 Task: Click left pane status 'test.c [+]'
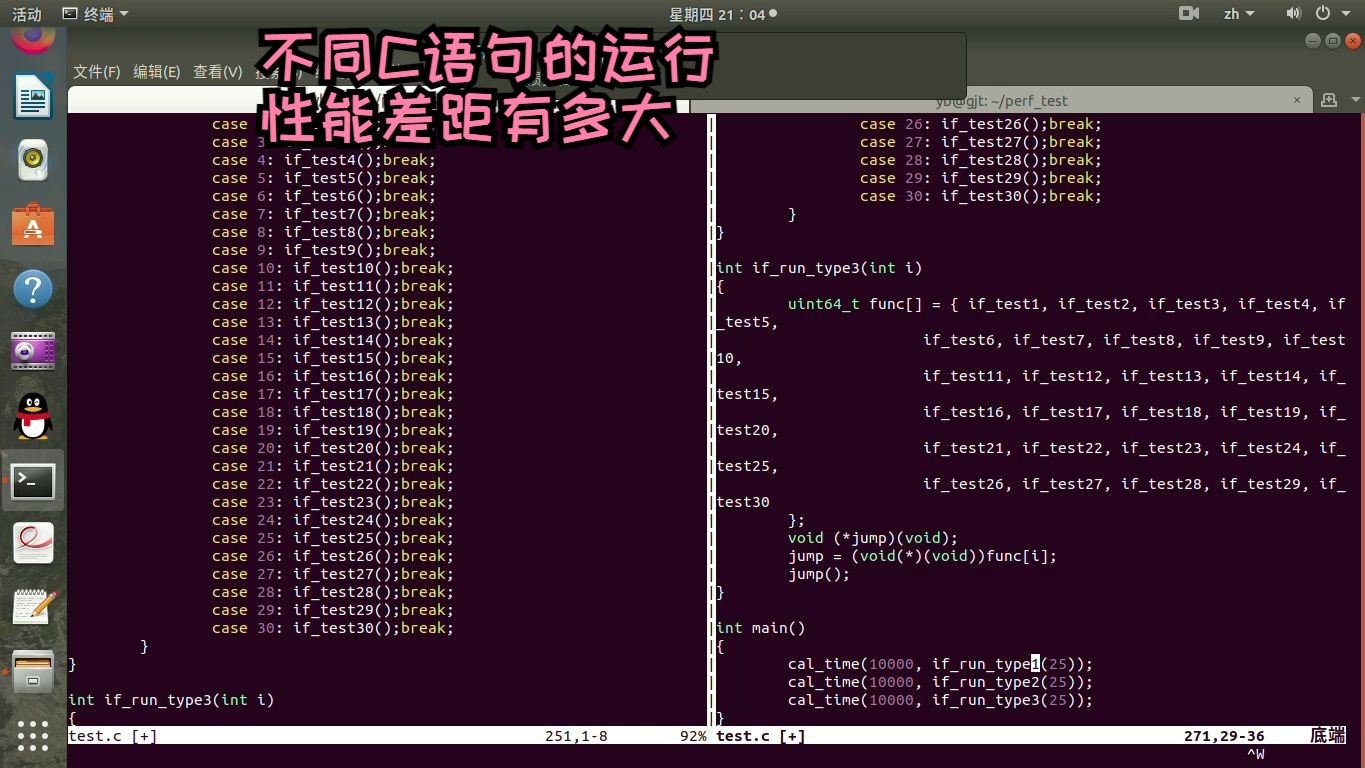[112, 736]
